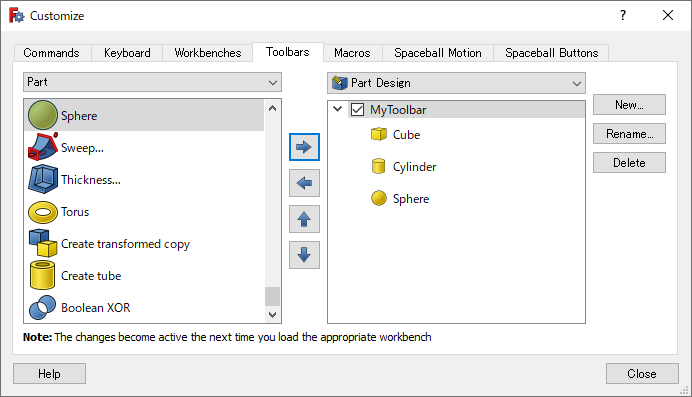Open the Workbenches tab
The height and width of the screenshot is (397, 692).
(207, 53)
